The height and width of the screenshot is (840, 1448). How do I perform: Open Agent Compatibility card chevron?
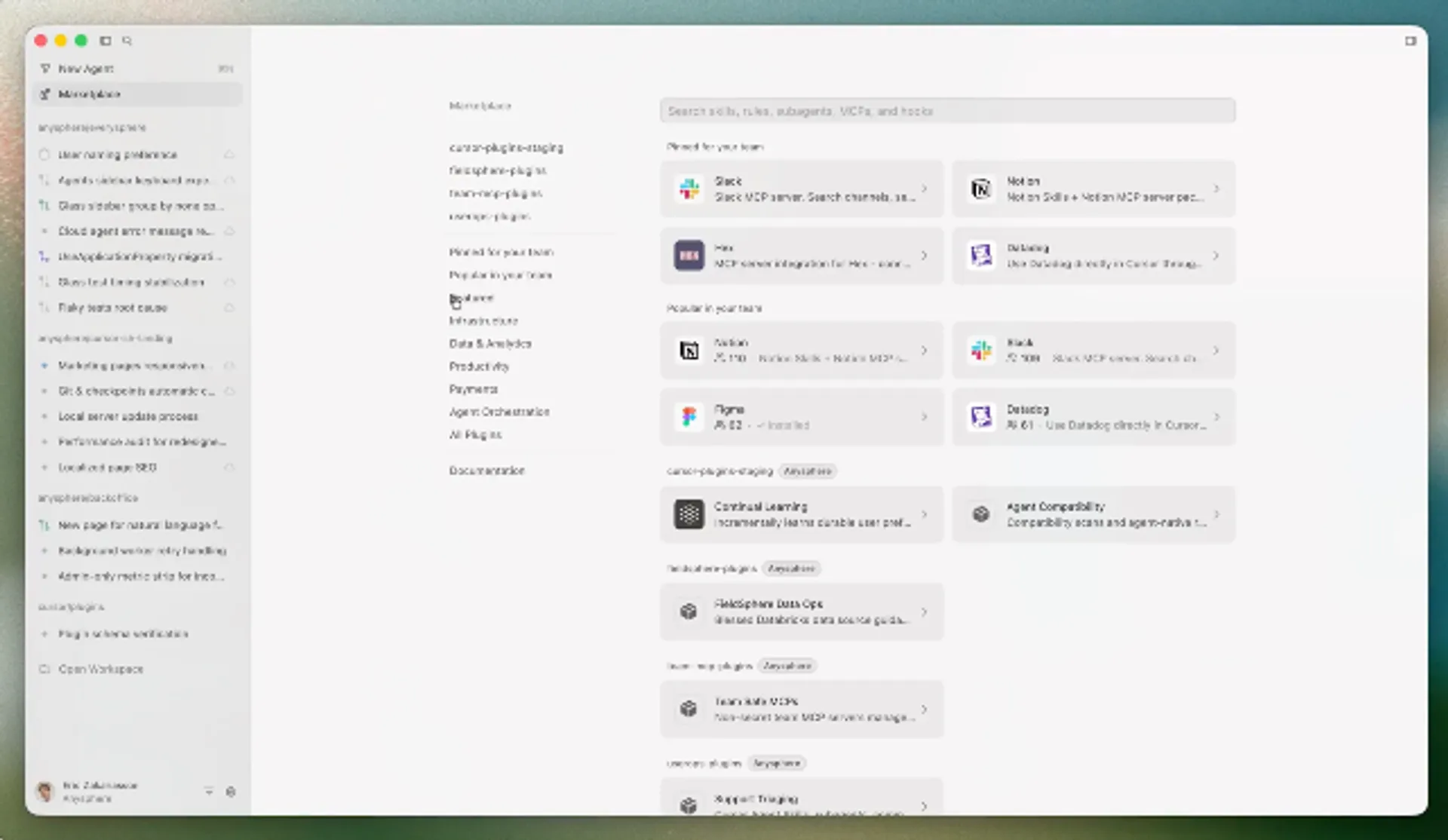coord(1216,514)
